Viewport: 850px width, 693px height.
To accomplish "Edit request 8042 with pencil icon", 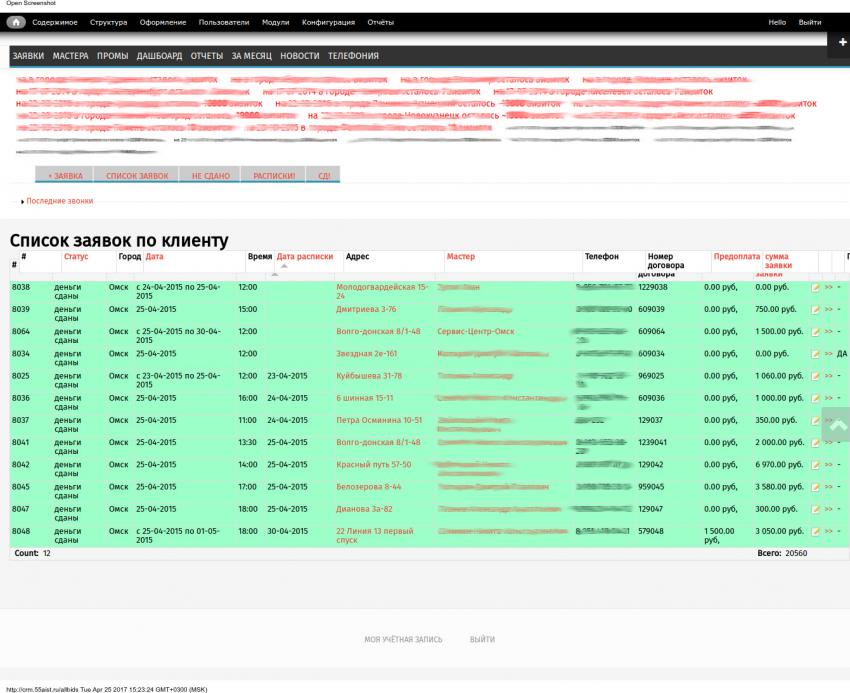I will 815,465.
